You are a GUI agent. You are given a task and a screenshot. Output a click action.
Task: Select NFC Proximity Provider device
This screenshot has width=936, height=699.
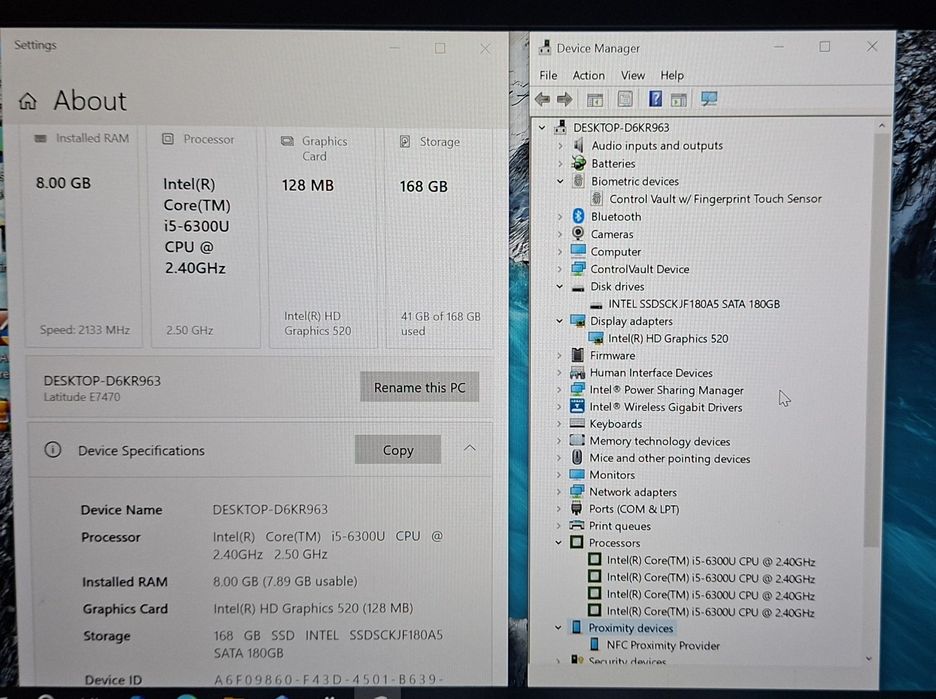point(663,645)
